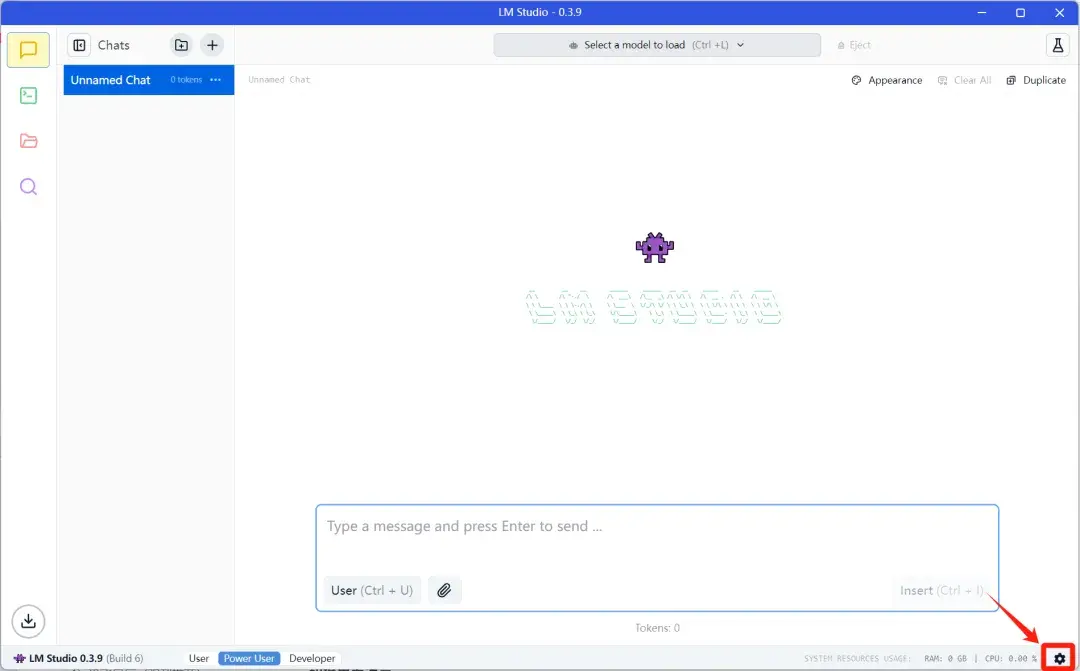The height and width of the screenshot is (671, 1080).
Task: Close the LM Studio window
Action: tap(1060, 12)
